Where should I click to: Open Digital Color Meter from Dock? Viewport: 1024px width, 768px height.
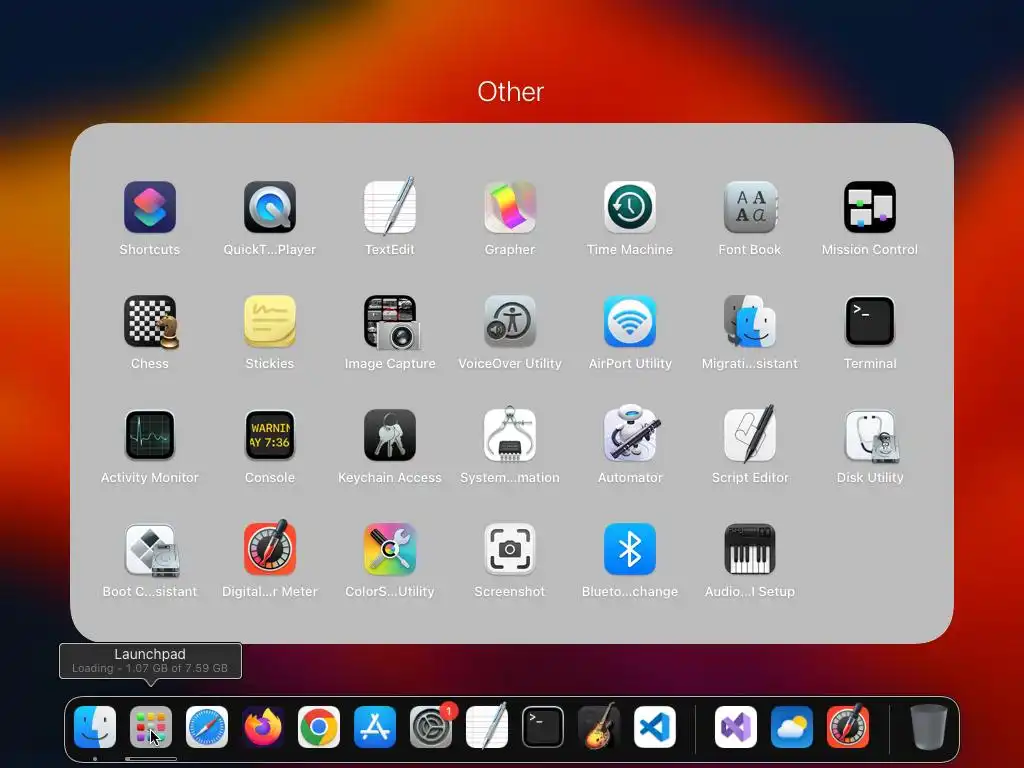tap(848, 726)
